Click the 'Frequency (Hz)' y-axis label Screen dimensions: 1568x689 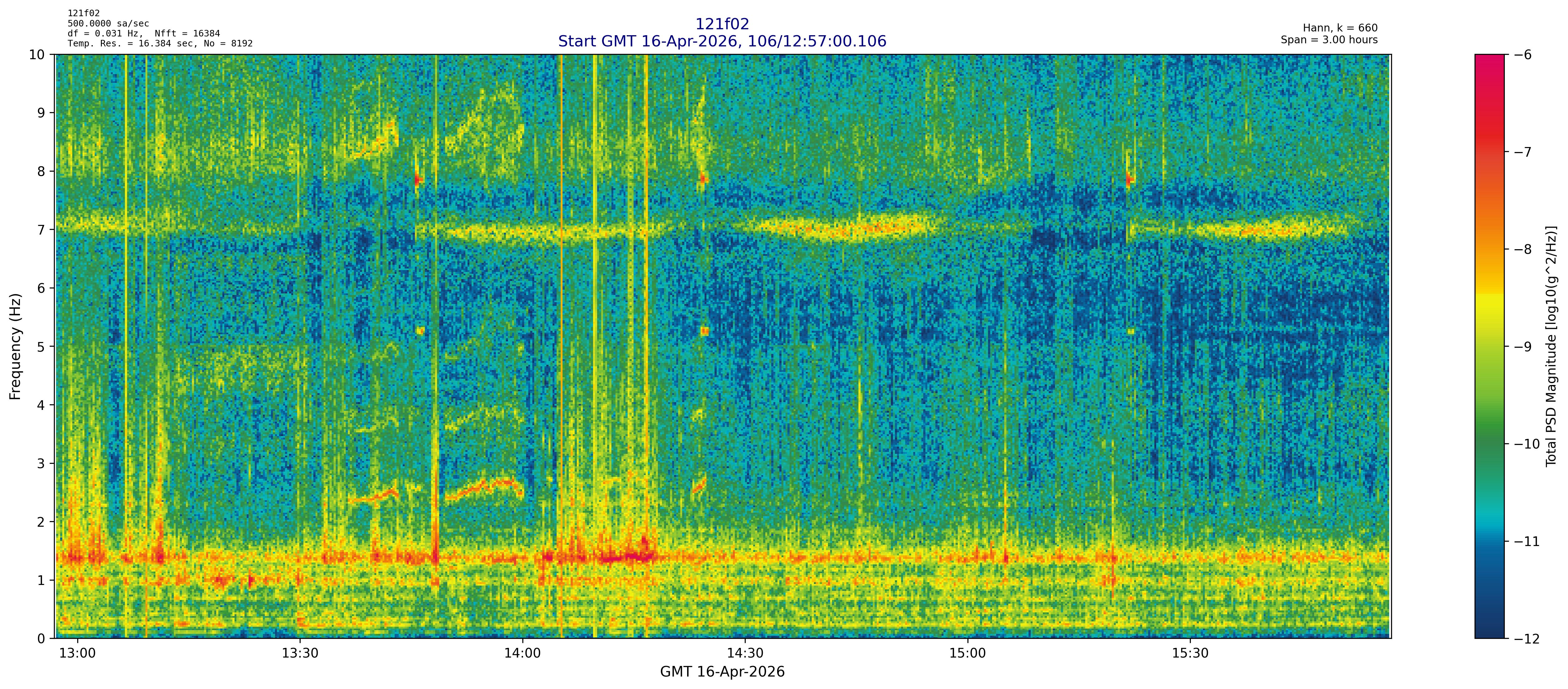click(15, 346)
